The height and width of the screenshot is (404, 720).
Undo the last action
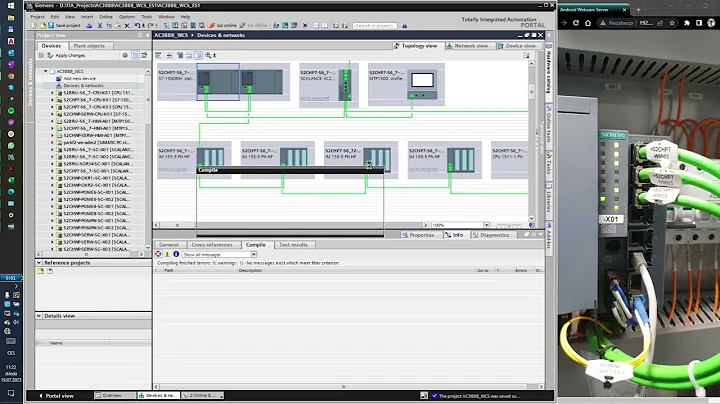pos(137,26)
